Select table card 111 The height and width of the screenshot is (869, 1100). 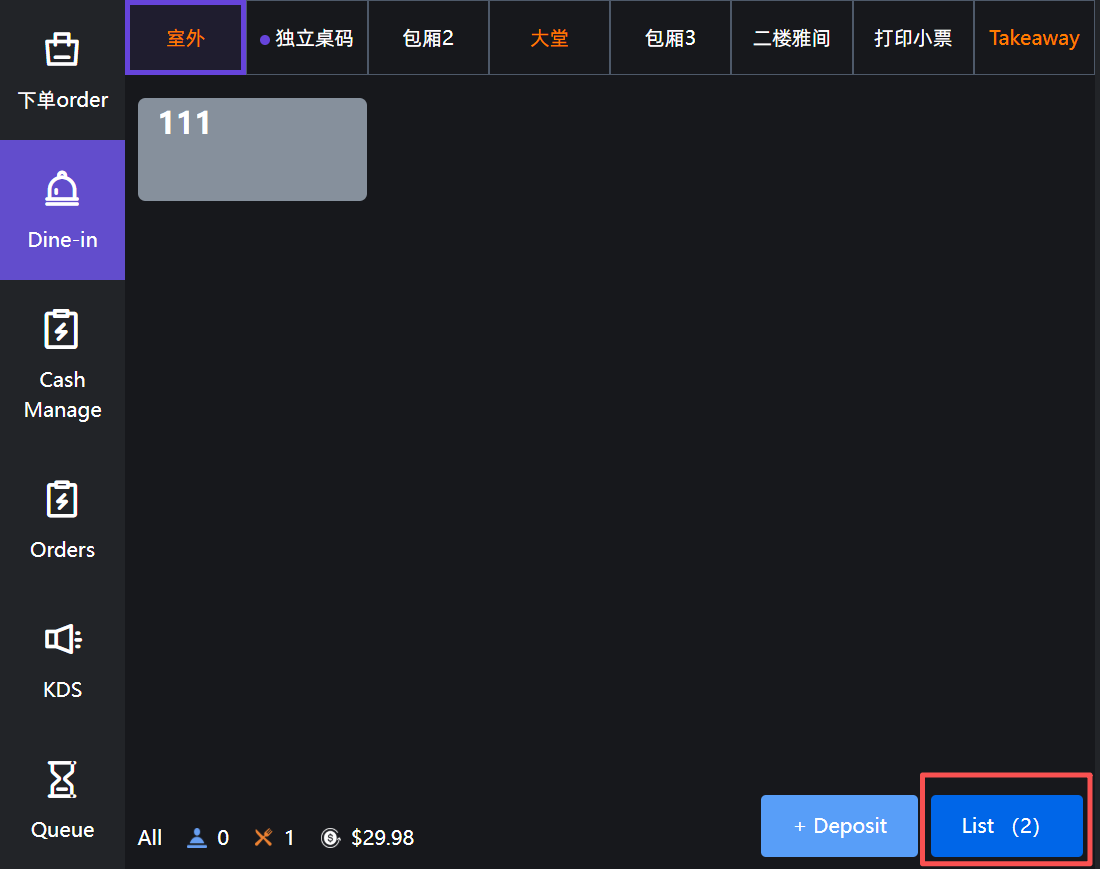[252, 150]
